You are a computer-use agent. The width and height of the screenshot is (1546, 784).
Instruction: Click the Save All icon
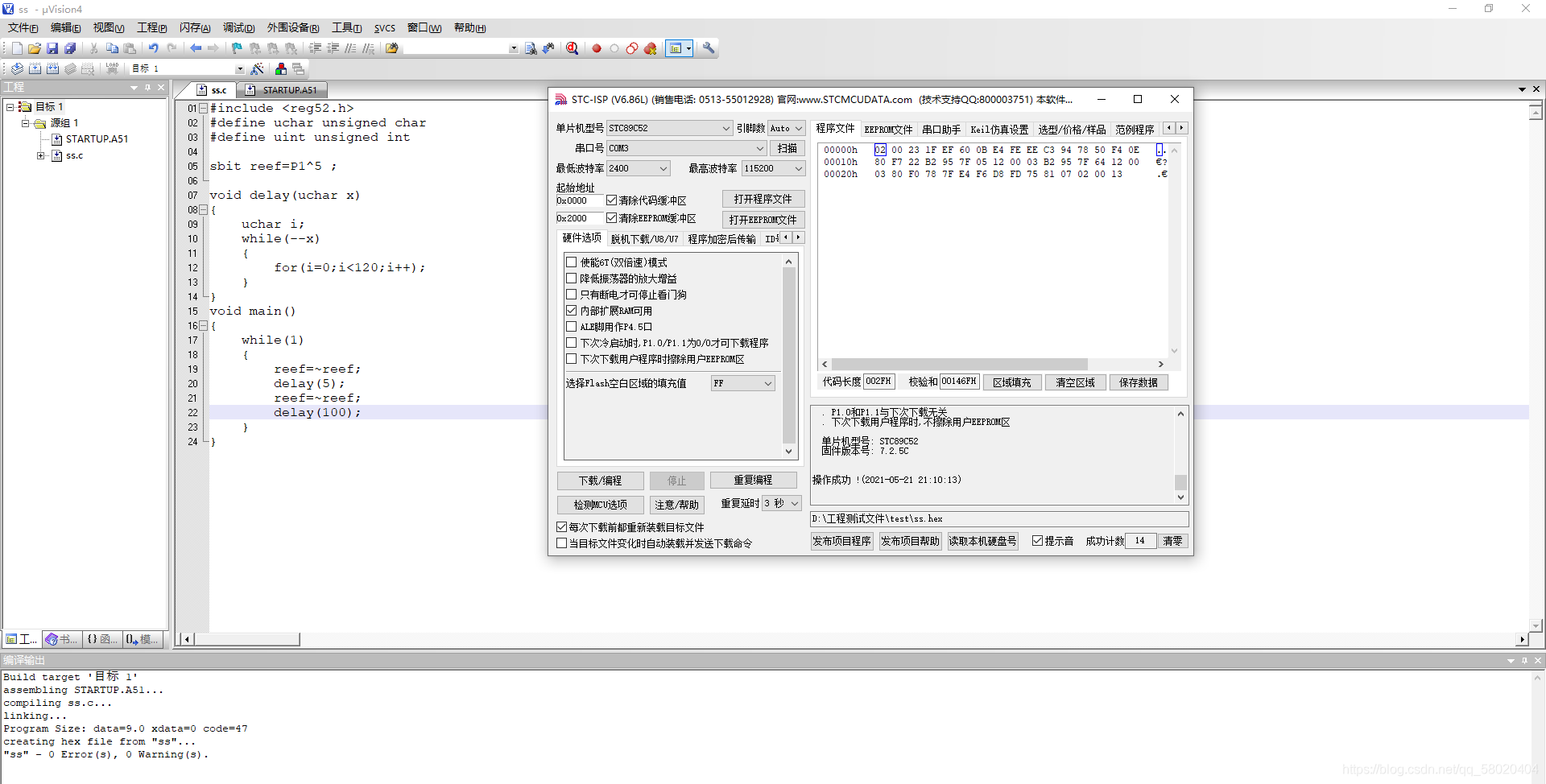[x=70, y=48]
